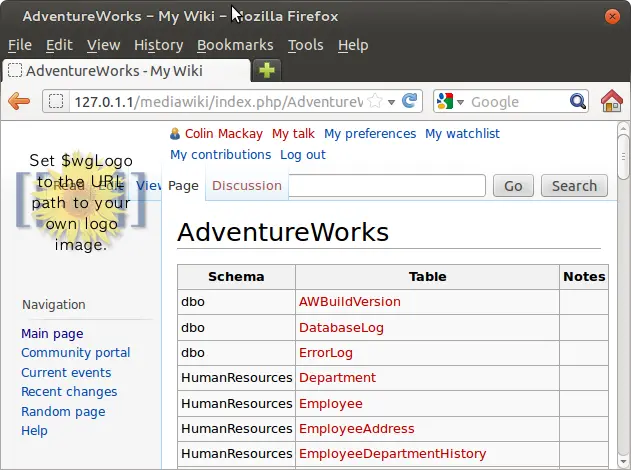This screenshot has height=470, width=631.
Task: Bookmark page with star icon
Action: click(x=374, y=101)
